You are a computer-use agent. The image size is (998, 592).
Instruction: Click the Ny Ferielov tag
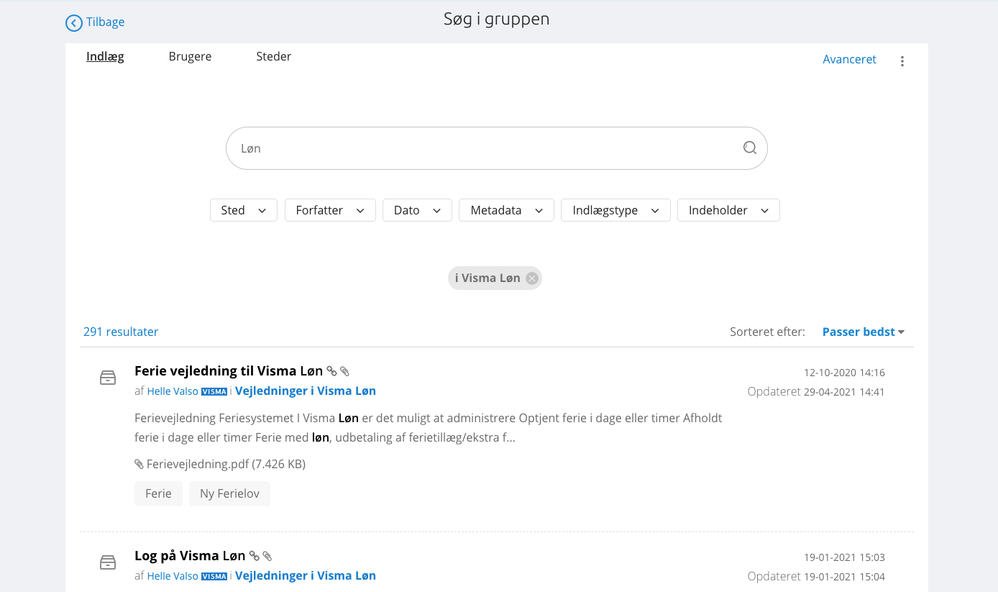click(x=229, y=494)
